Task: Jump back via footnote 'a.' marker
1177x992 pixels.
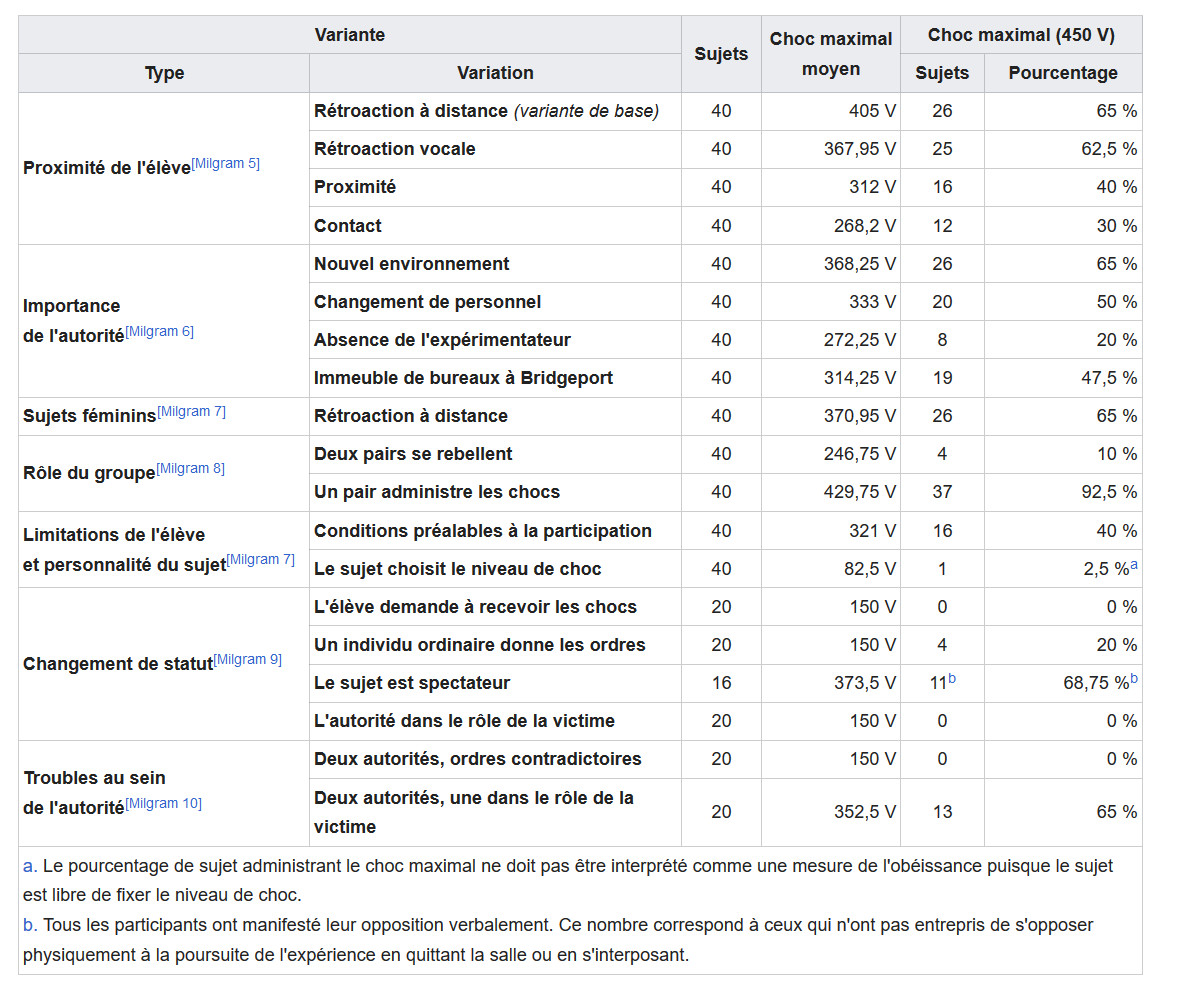Action: pyautogui.click(x=29, y=866)
